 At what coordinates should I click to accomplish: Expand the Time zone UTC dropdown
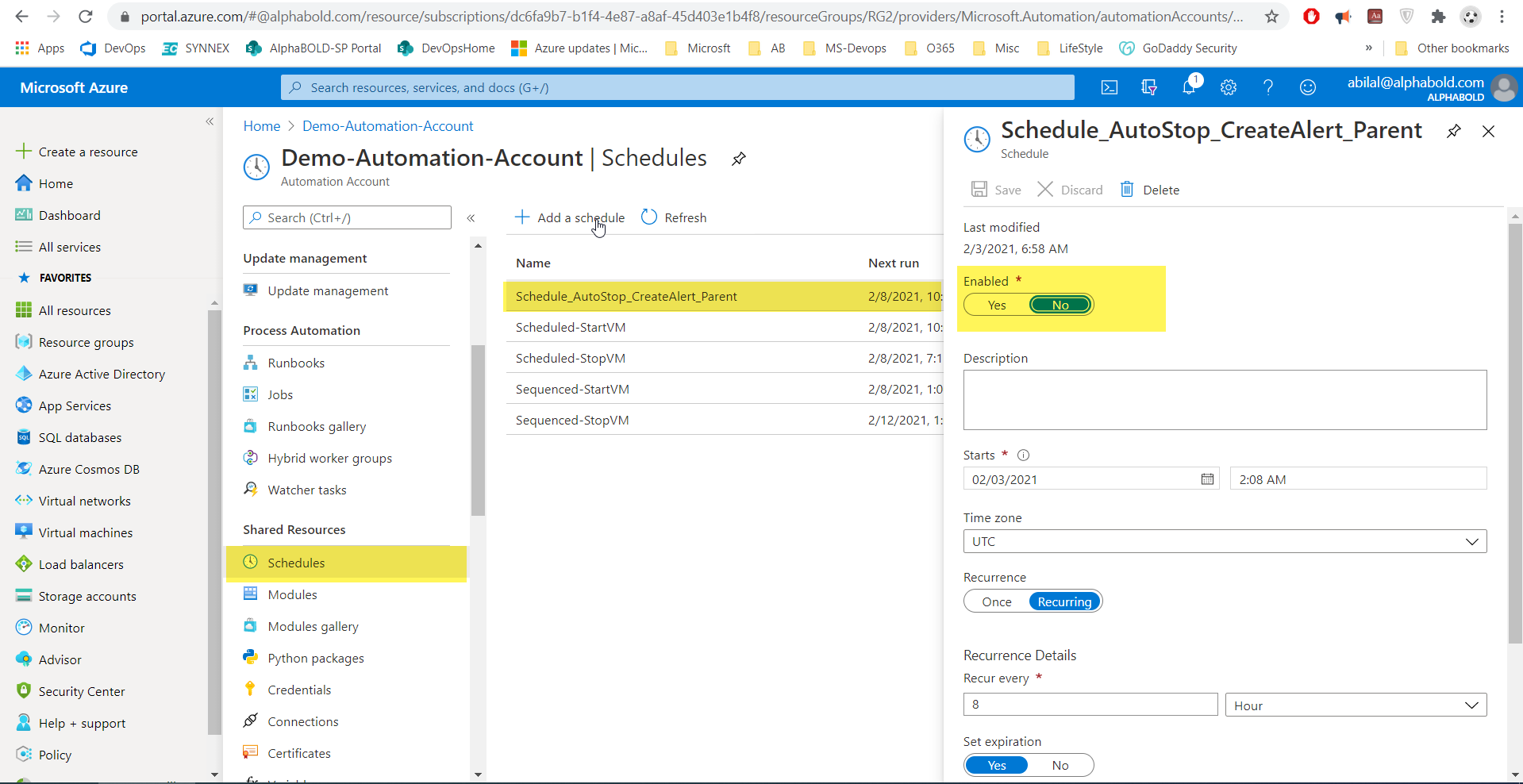[x=1225, y=541]
